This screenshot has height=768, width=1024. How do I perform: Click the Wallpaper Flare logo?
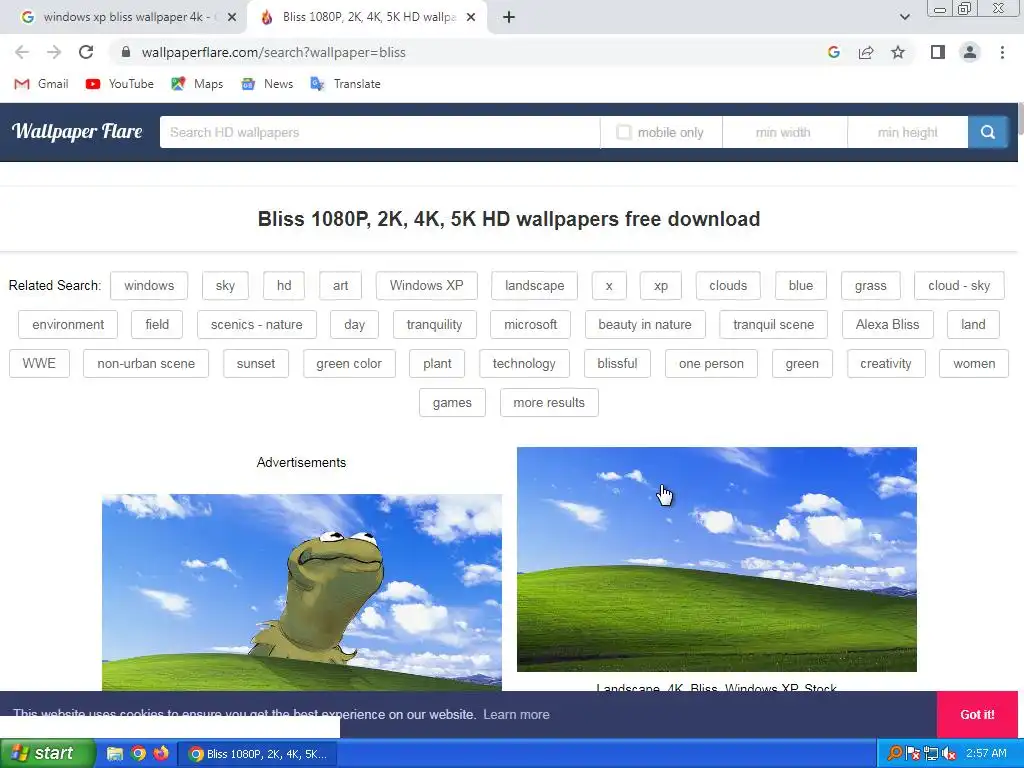point(77,131)
